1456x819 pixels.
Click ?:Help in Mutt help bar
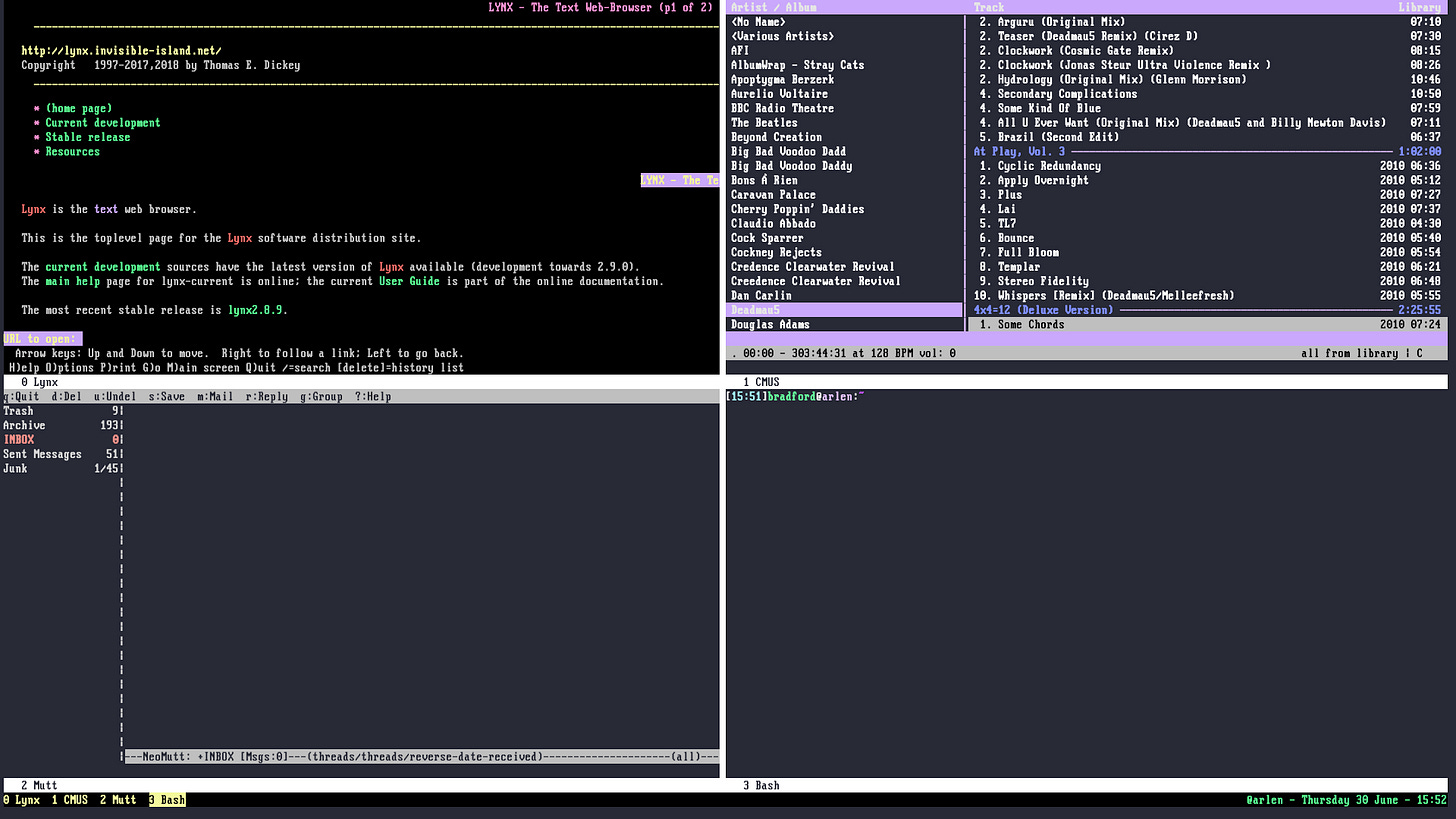373,397
